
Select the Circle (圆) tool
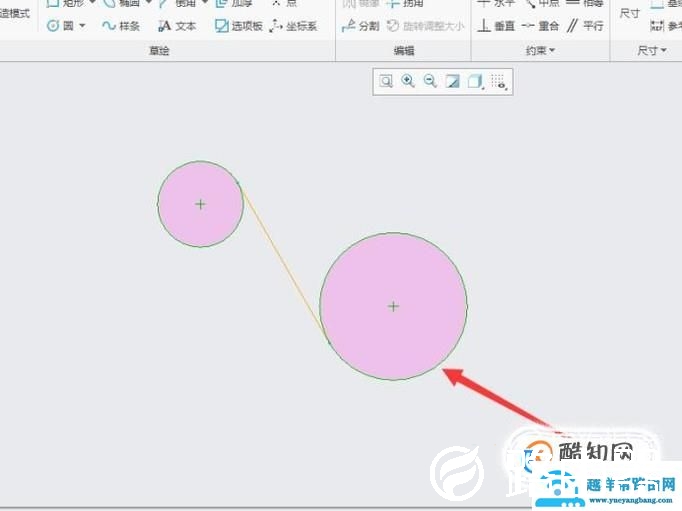coord(60,26)
